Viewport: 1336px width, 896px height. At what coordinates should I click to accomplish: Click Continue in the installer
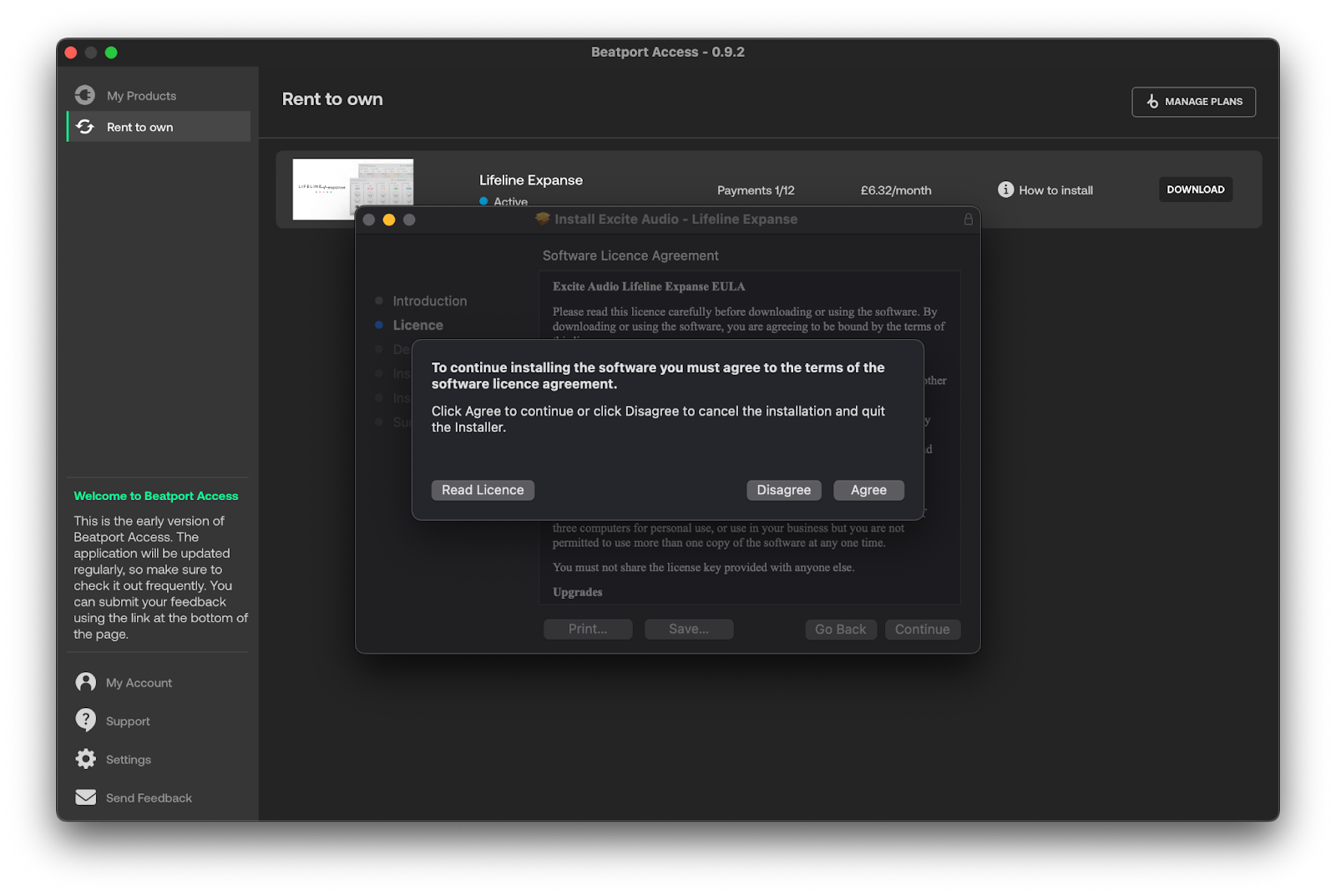coord(922,630)
